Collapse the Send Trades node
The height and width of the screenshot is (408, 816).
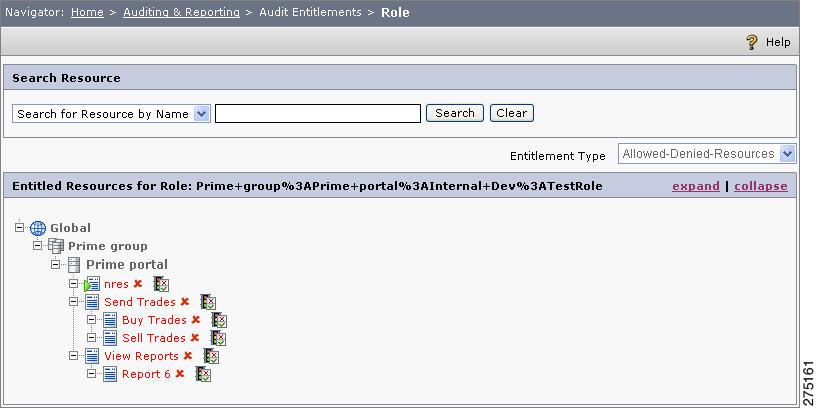coord(73,301)
